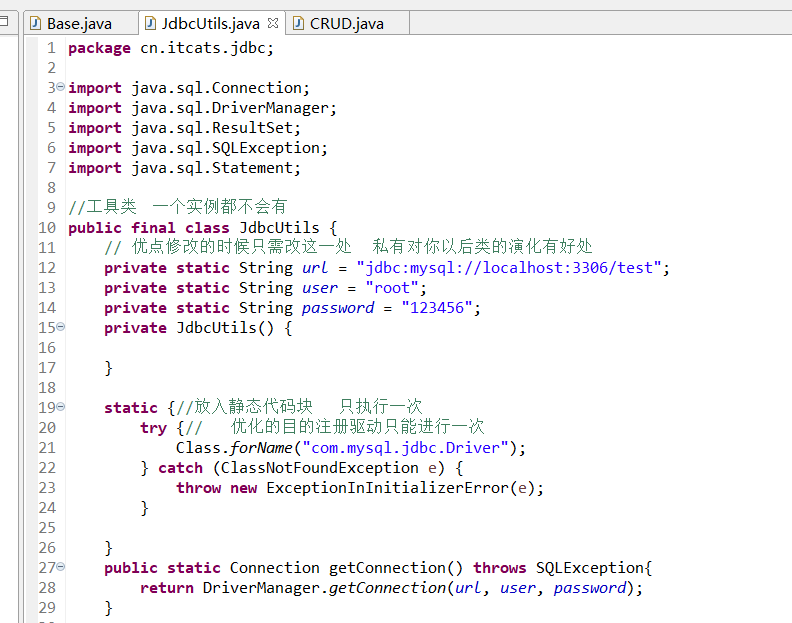The height and width of the screenshot is (623, 792).
Task: Click the JdbcUtils.java file icon
Action: (x=150, y=23)
